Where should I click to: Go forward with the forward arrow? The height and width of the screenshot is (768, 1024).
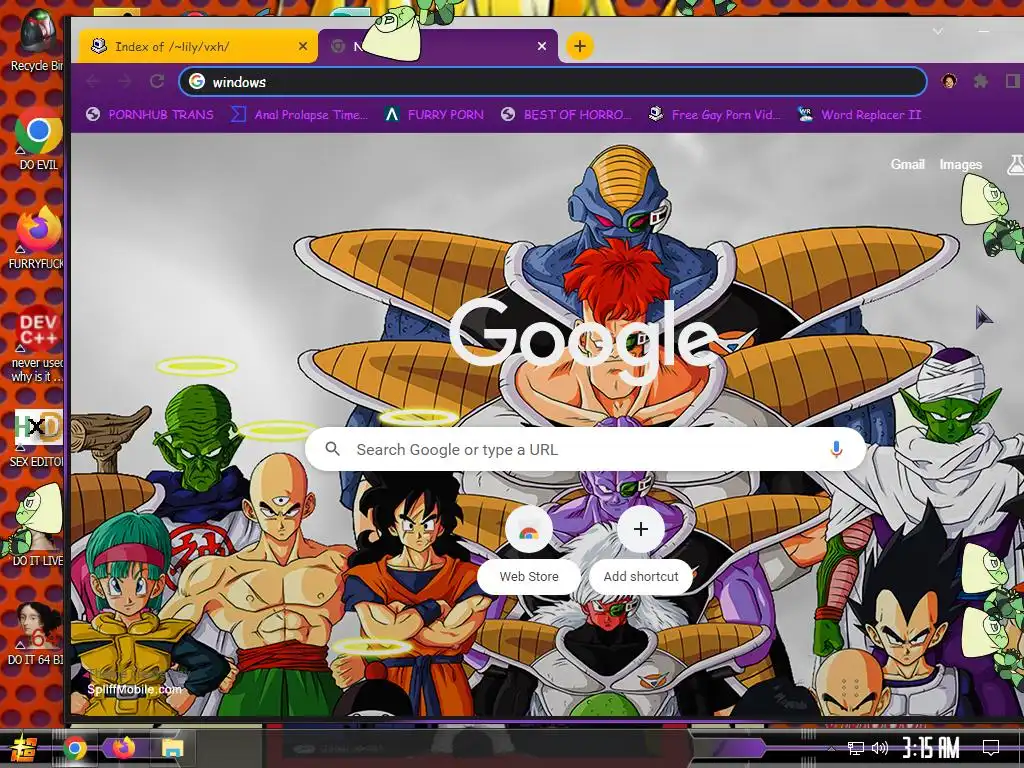125,82
